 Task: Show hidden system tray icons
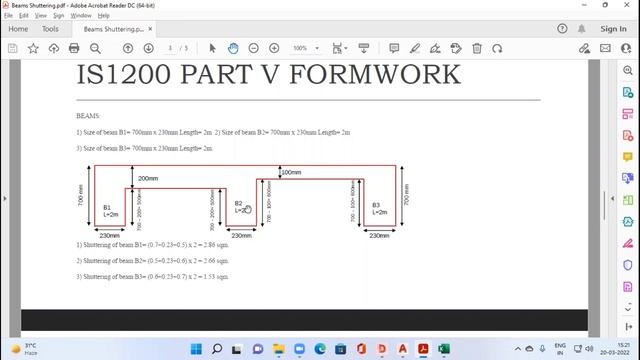pyautogui.click(x=518, y=349)
